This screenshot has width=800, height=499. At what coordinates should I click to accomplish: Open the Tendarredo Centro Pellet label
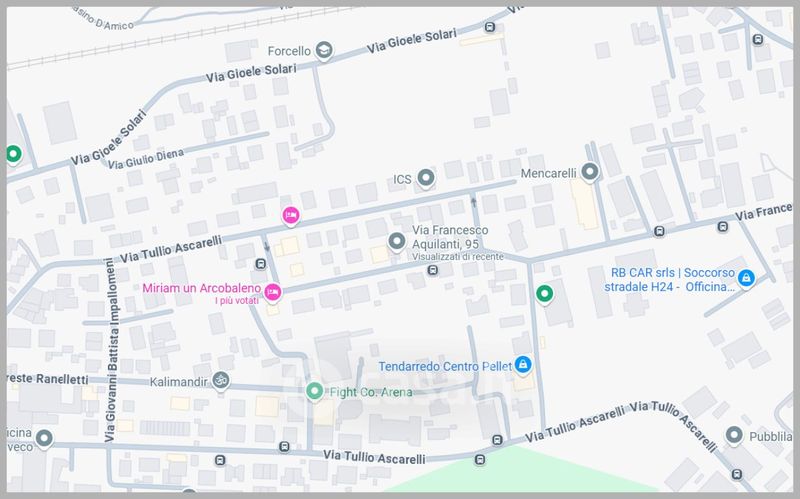point(444,366)
